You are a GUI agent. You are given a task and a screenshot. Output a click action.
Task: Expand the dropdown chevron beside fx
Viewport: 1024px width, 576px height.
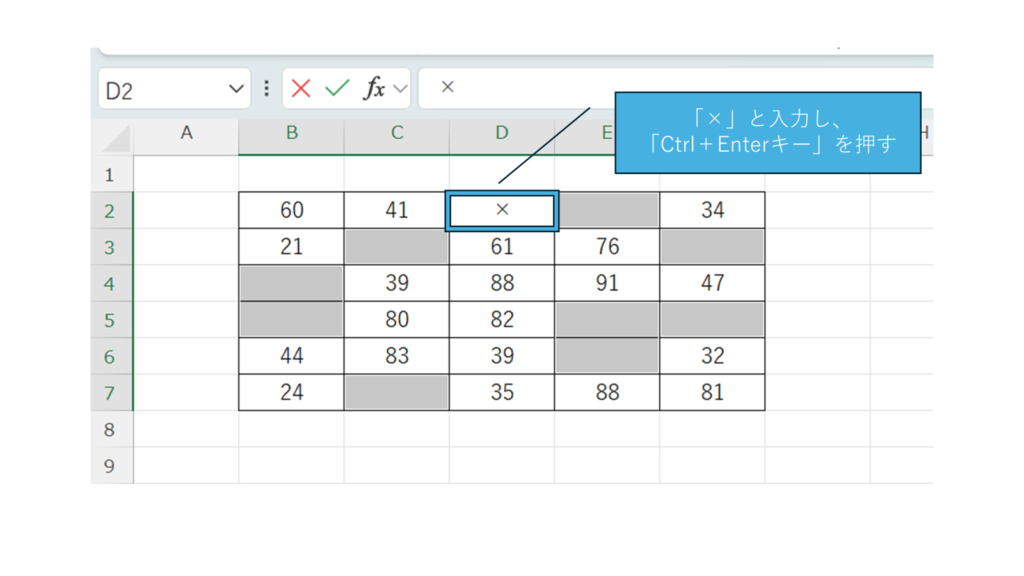point(401,89)
